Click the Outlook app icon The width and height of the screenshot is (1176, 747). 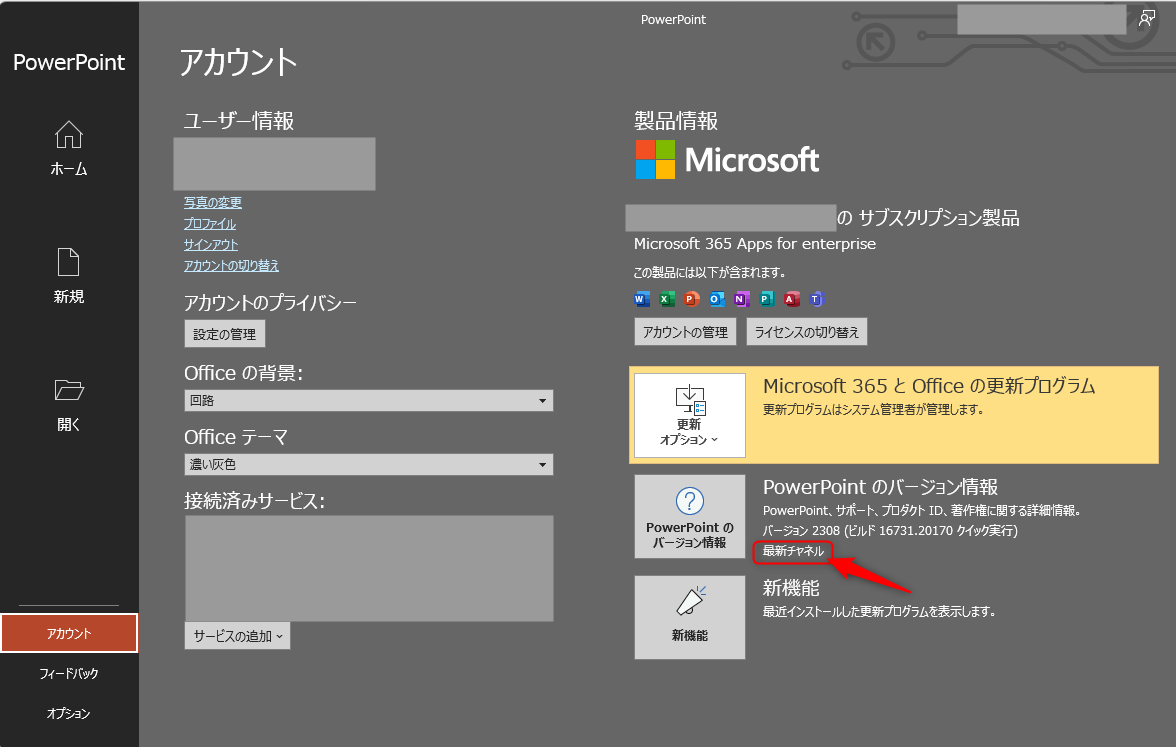click(x=717, y=299)
